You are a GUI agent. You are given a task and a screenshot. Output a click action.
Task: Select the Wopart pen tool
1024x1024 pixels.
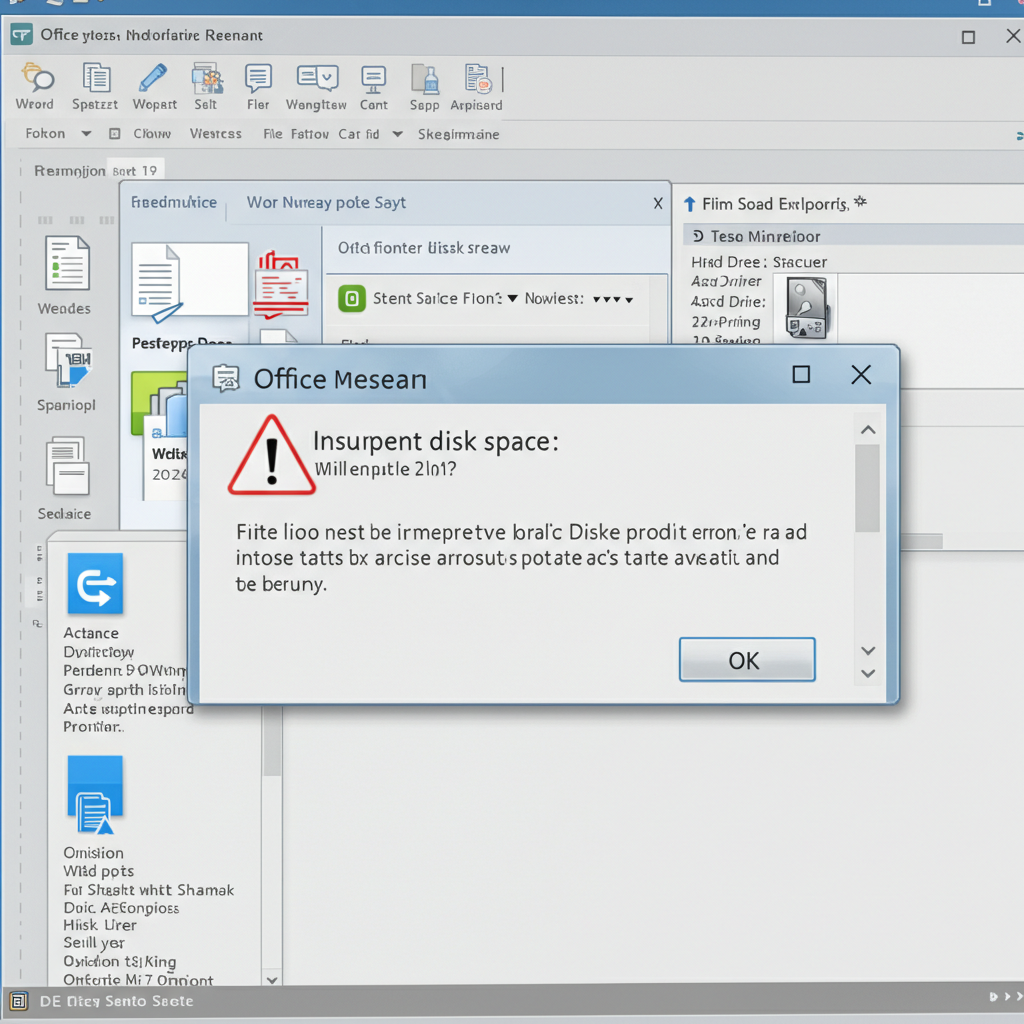(x=152, y=78)
